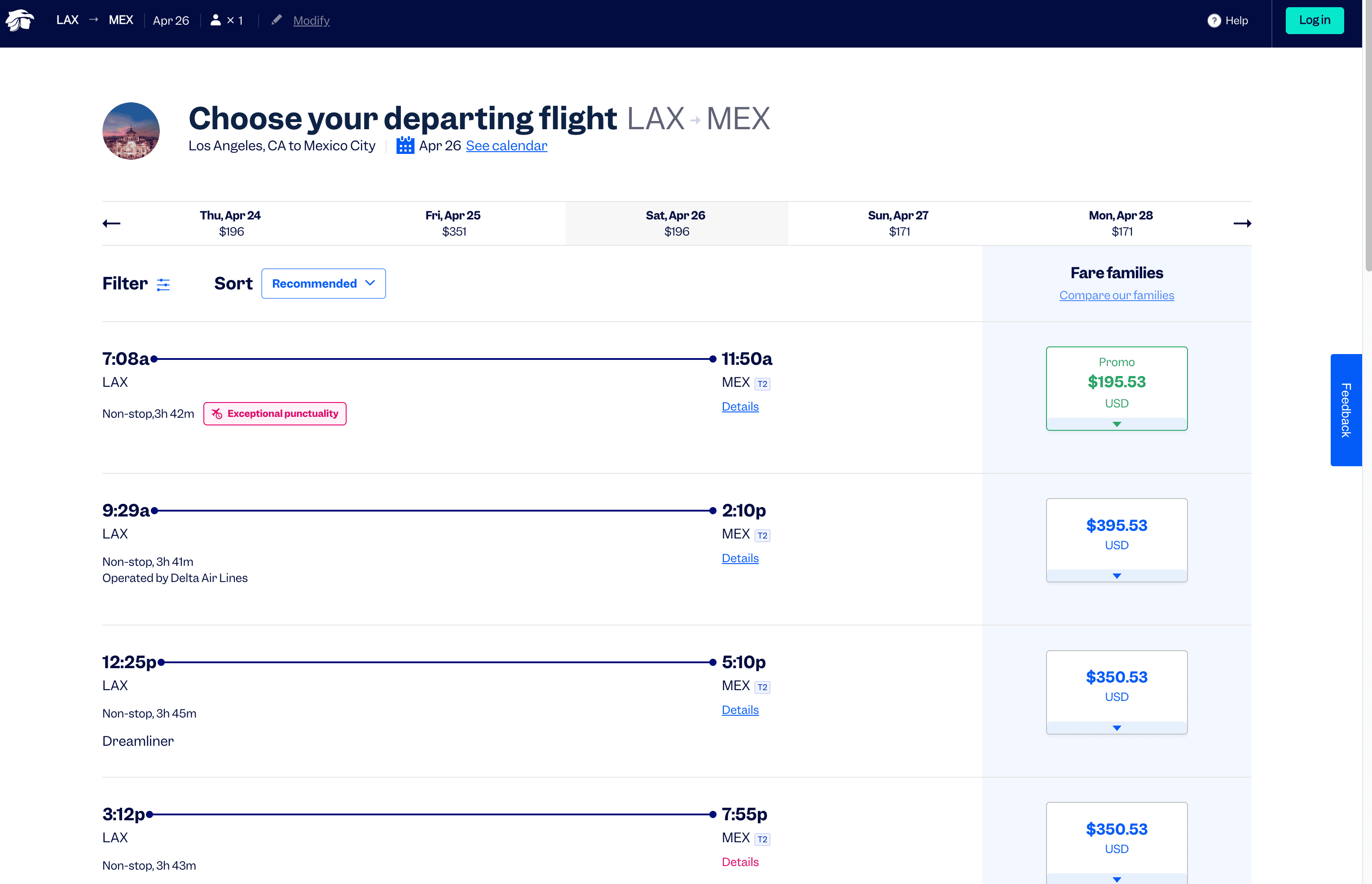Viewport: 1372px width, 884px height.
Task: Expand the $195.53 Promo fare card
Action: (1116, 424)
